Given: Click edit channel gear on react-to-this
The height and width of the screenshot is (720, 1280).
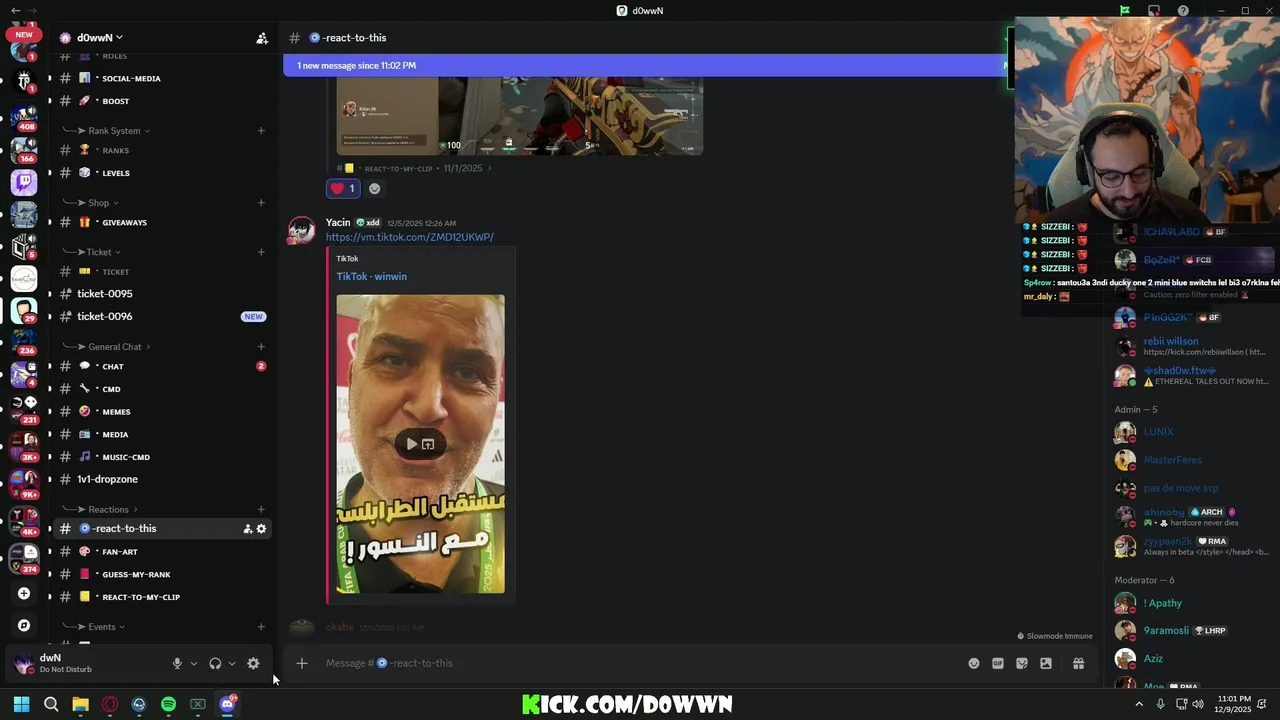Looking at the screenshot, I should (262, 529).
